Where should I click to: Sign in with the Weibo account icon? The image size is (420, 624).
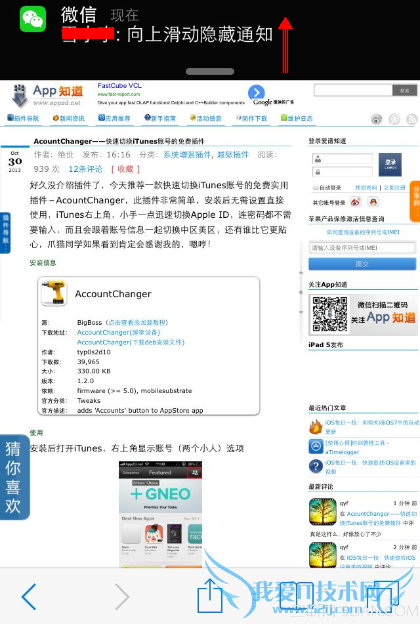coord(356,202)
